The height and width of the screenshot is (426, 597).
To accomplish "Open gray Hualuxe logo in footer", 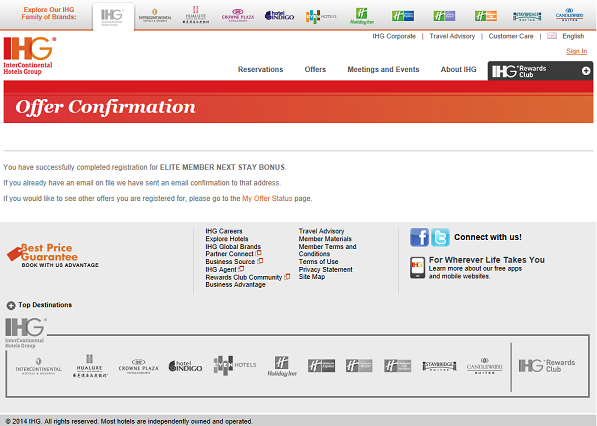I will (x=90, y=366).
